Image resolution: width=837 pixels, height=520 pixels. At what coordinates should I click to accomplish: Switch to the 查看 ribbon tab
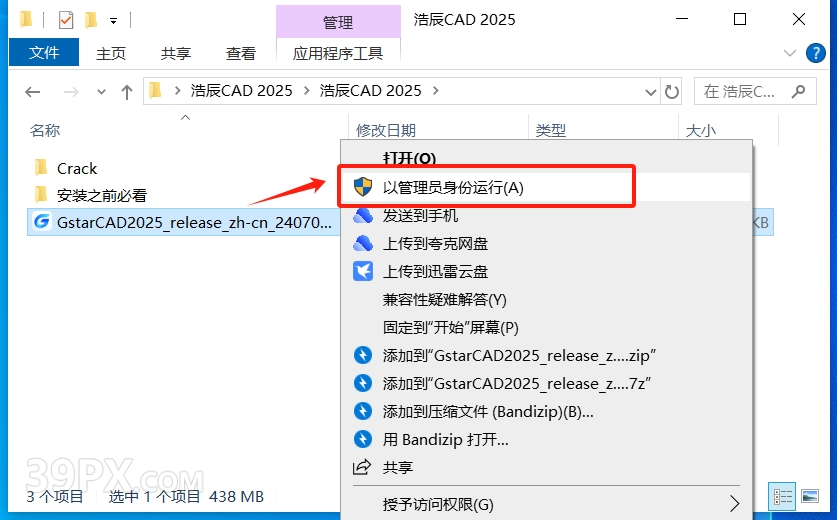[x=241, y=53]
